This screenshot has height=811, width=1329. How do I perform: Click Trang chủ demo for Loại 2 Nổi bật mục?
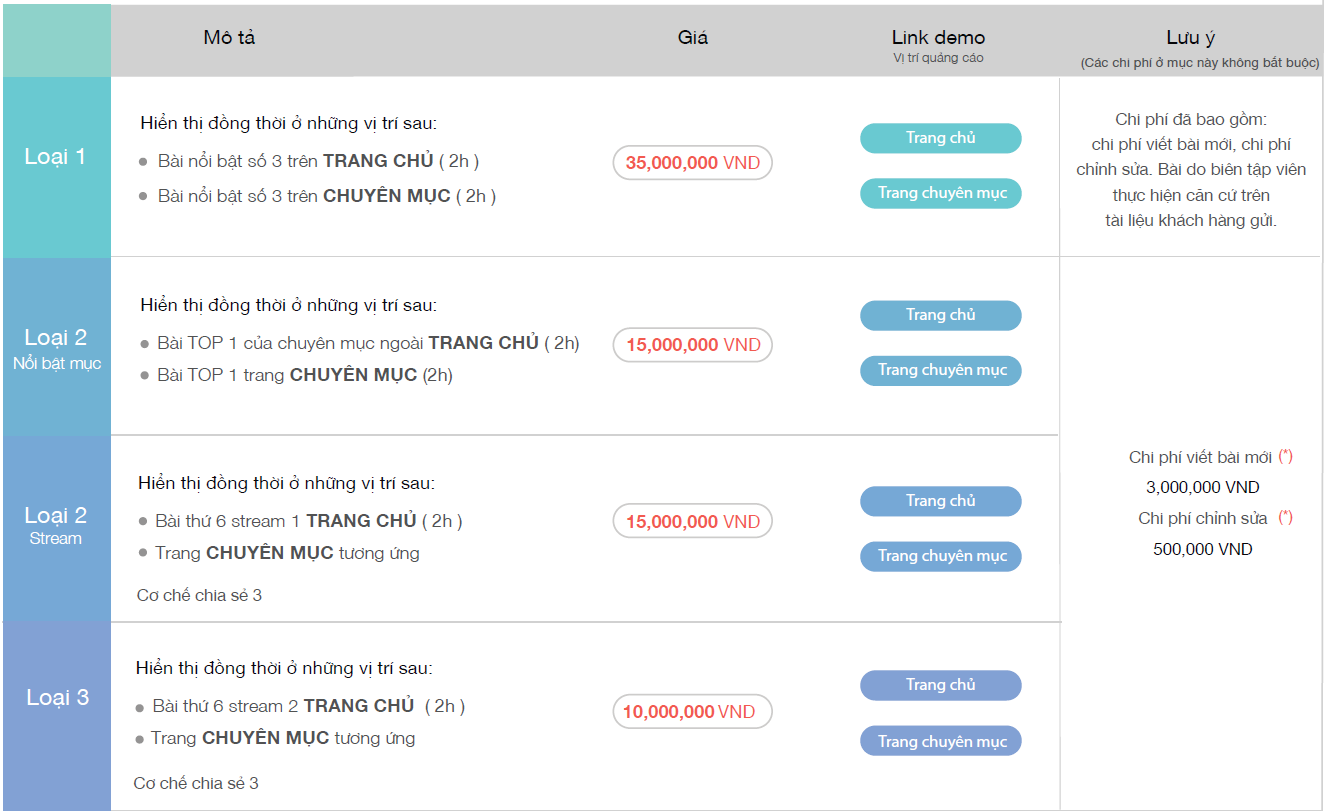coord(940,315)
